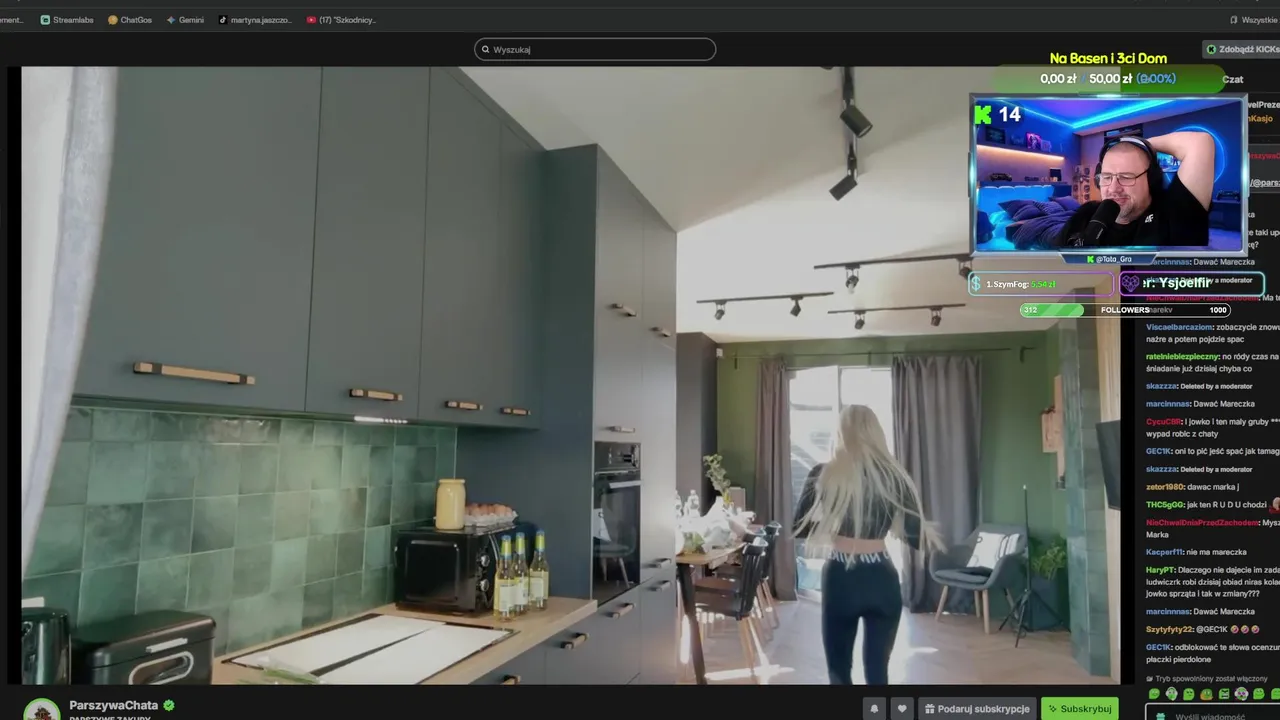Image resolution: width=1280 pixels, height=720 pixels.
Task: Open the martyna.jaszczo TikTok bookmark
Action: click(256, 20)
